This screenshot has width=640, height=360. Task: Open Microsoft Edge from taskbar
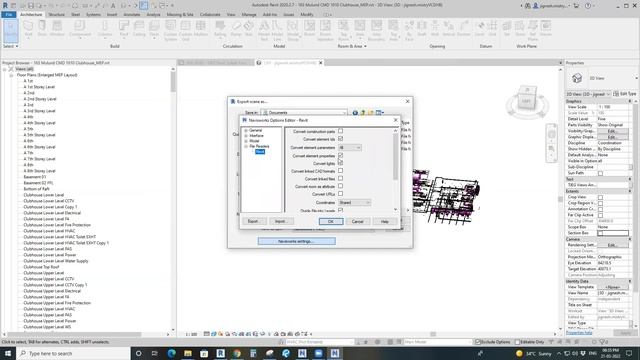pos(171,353)
